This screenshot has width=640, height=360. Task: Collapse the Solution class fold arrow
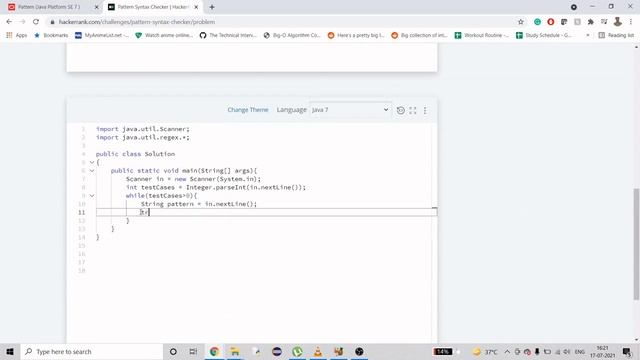92,162
